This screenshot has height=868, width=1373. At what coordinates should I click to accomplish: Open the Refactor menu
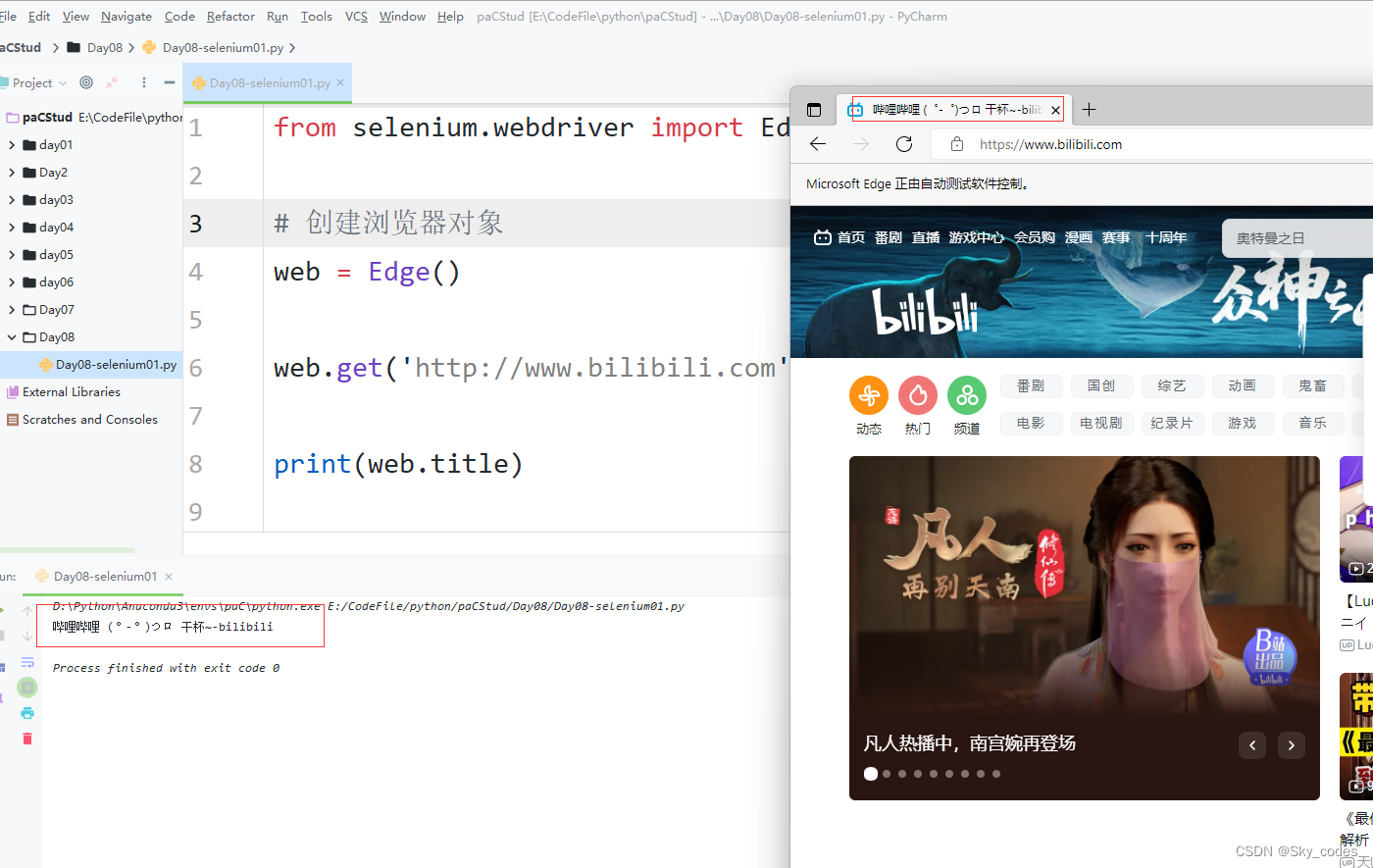coord(230,16)
